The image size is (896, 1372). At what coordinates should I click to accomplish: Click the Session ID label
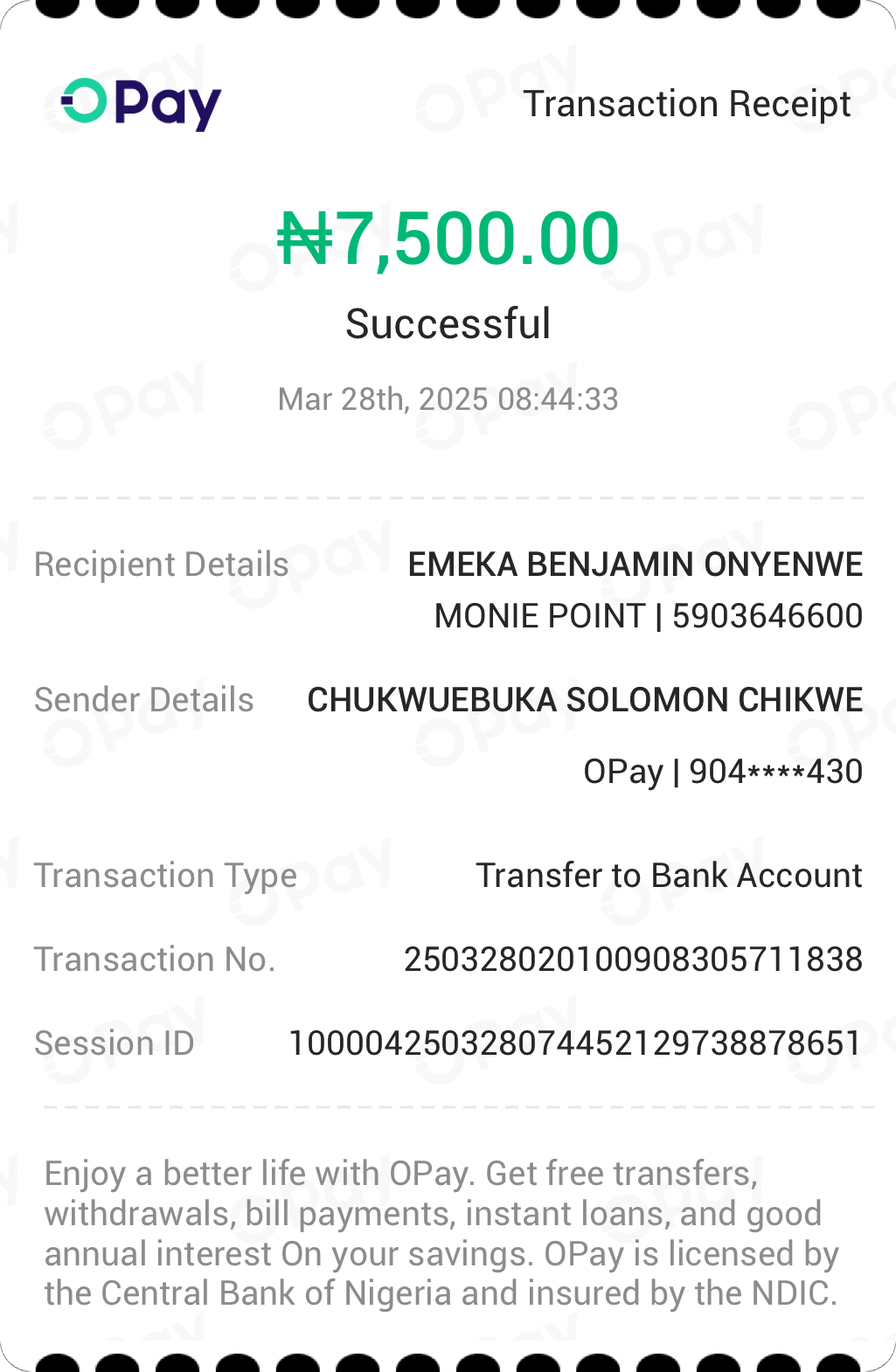pyautogui.click(x=114, y=1043)
